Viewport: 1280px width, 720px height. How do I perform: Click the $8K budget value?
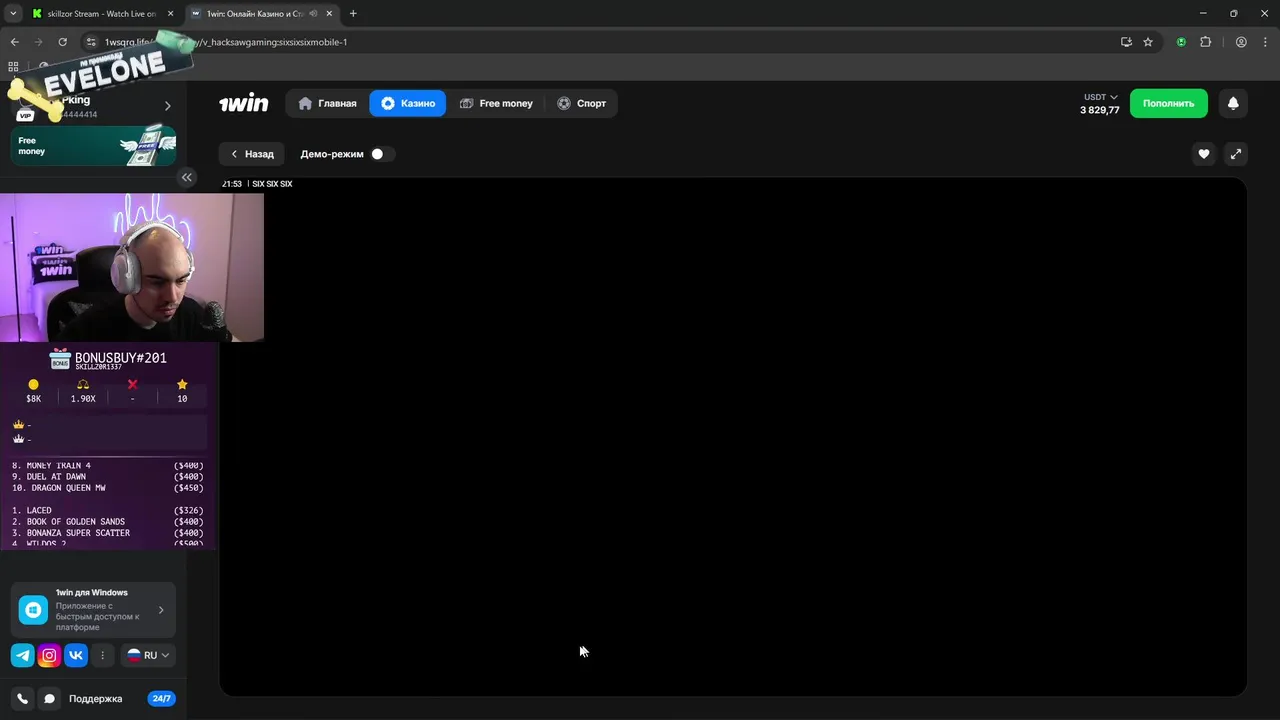click(x=34, y=399)
